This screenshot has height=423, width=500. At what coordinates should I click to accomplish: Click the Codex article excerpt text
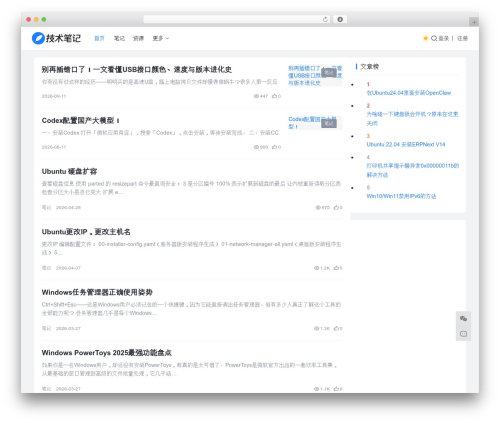pyautogui.click(x=160, y=133)
